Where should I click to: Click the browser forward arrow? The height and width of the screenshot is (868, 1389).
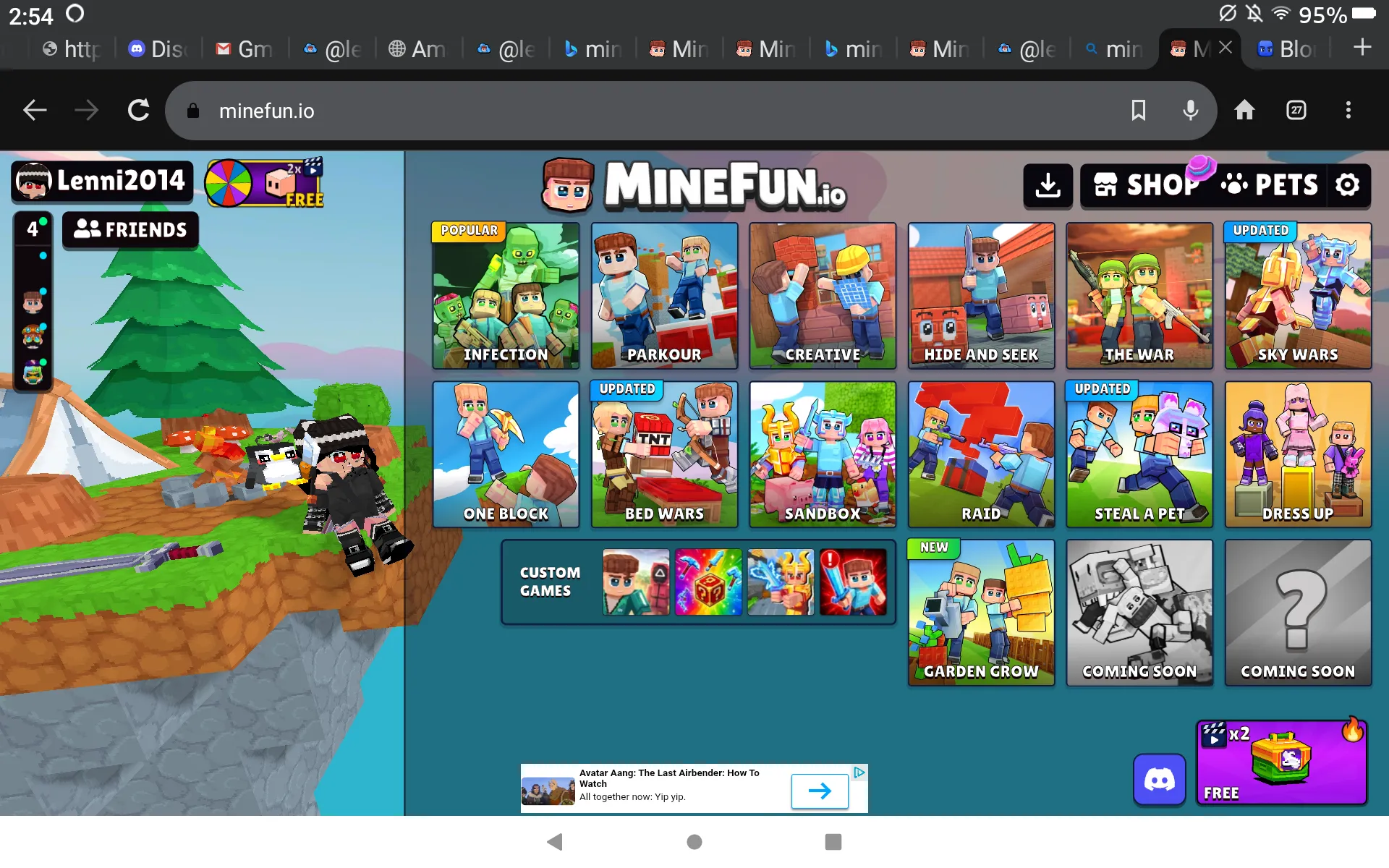point(87,111)
